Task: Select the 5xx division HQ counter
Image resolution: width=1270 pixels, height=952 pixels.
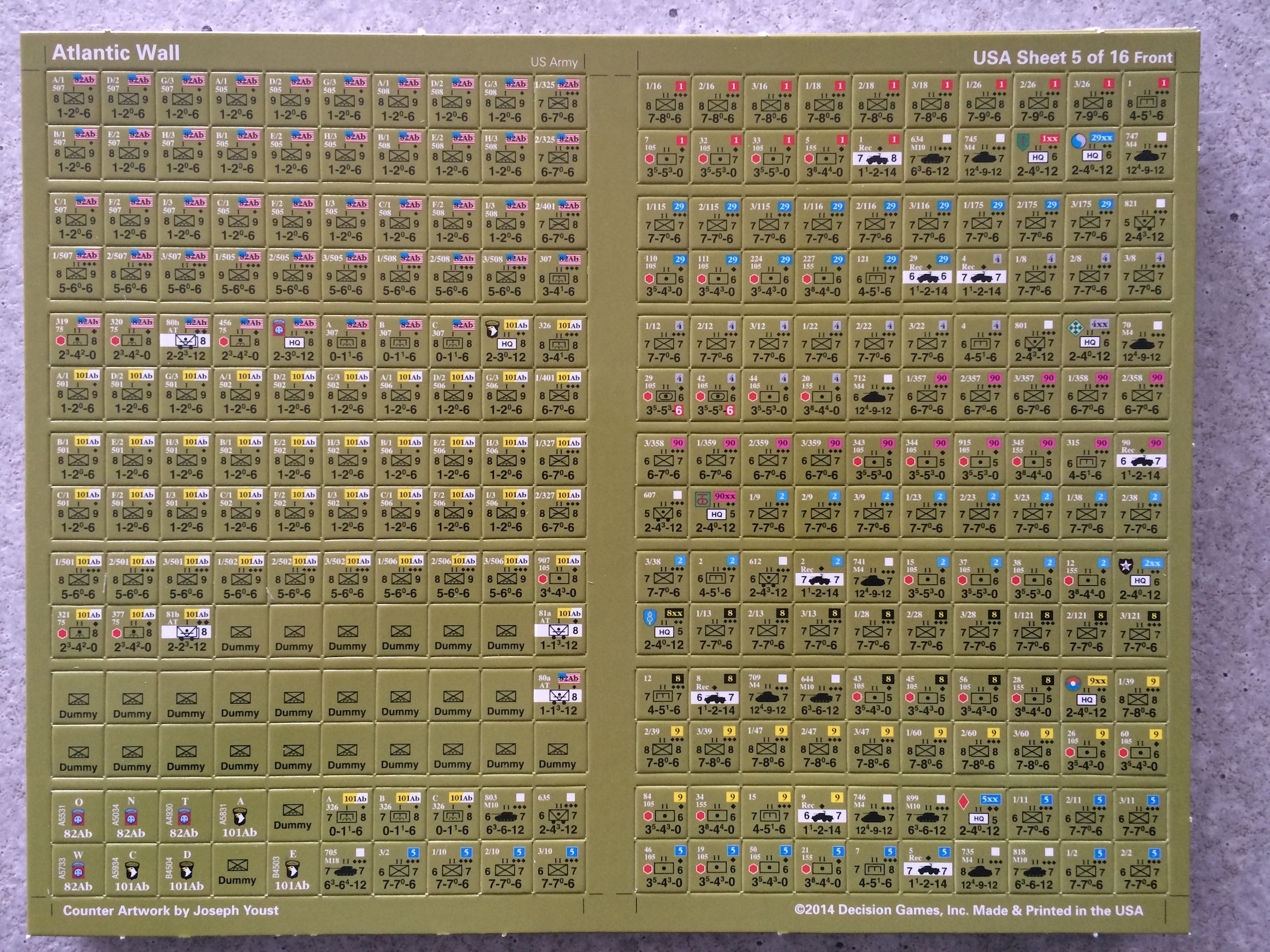Action: point(979,815)
